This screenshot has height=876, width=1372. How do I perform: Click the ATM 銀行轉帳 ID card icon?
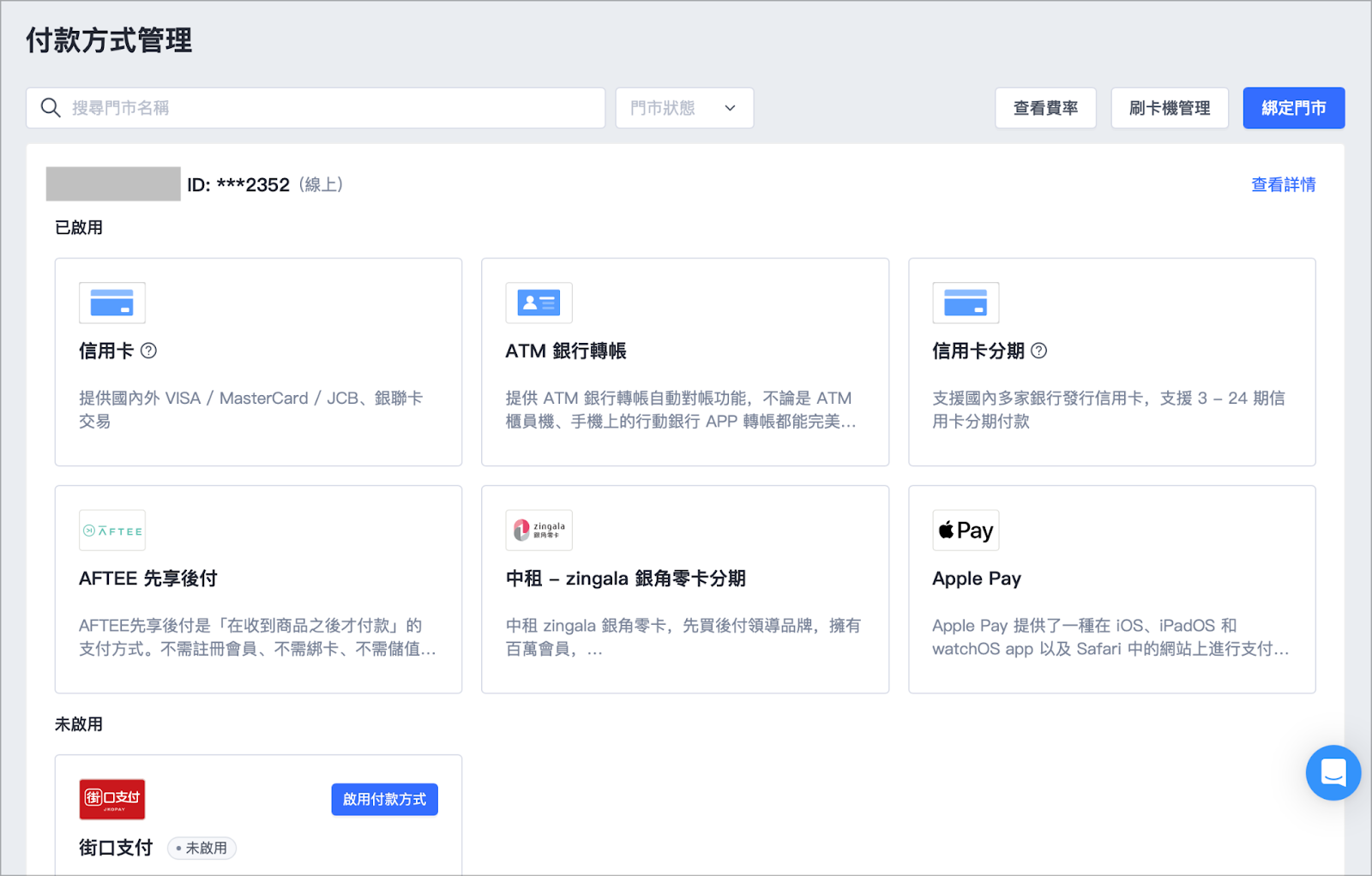539,303
